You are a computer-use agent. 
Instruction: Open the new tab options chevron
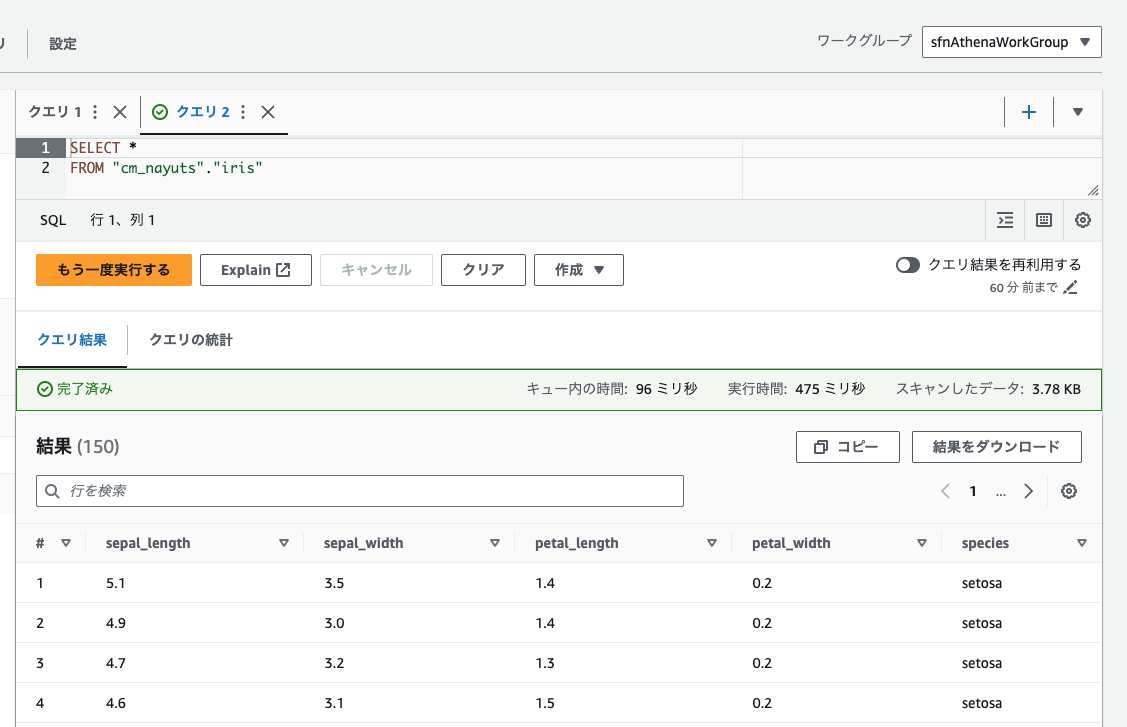pos(1077,112)
